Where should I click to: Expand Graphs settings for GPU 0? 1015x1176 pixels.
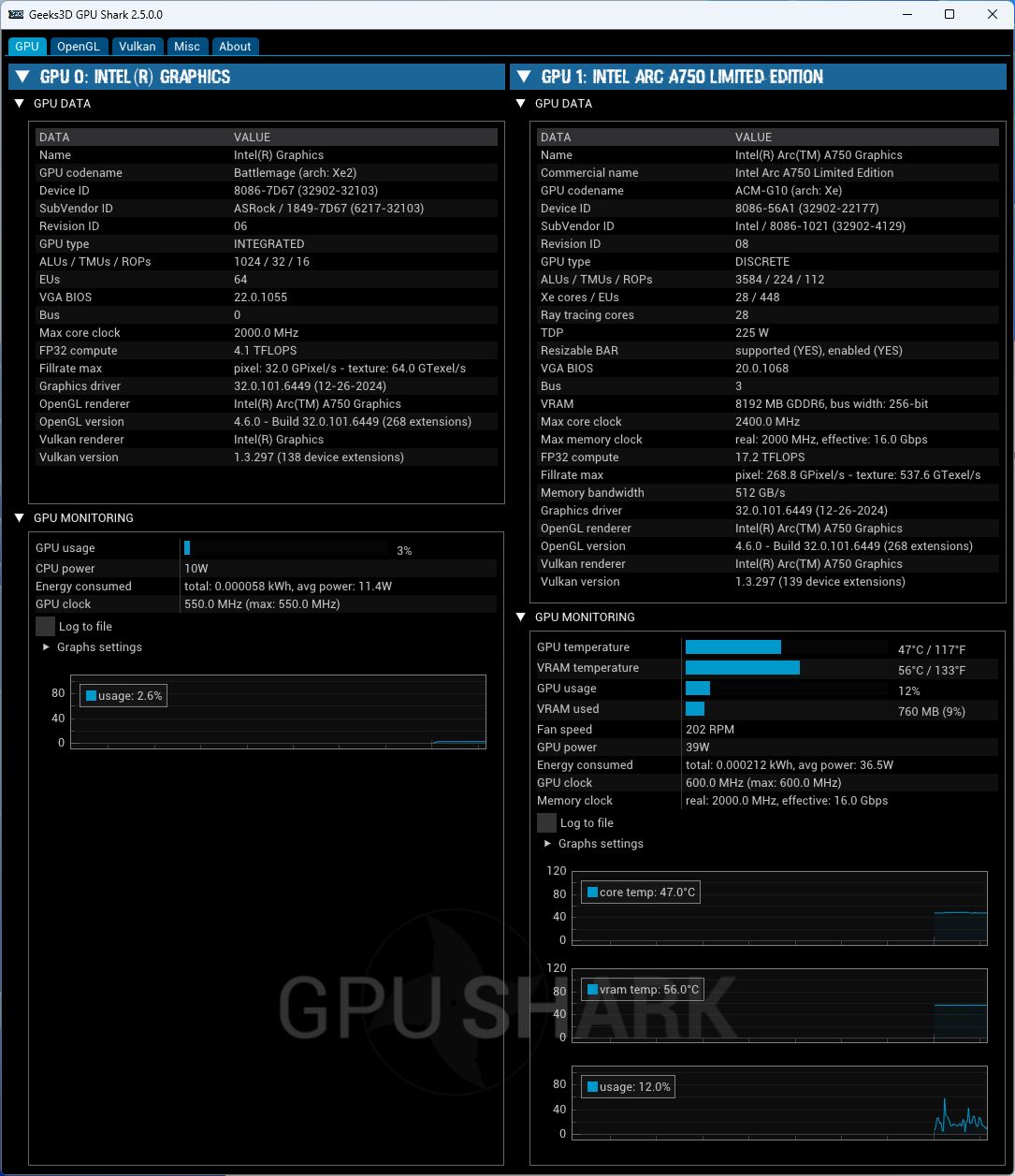(48, 647)
